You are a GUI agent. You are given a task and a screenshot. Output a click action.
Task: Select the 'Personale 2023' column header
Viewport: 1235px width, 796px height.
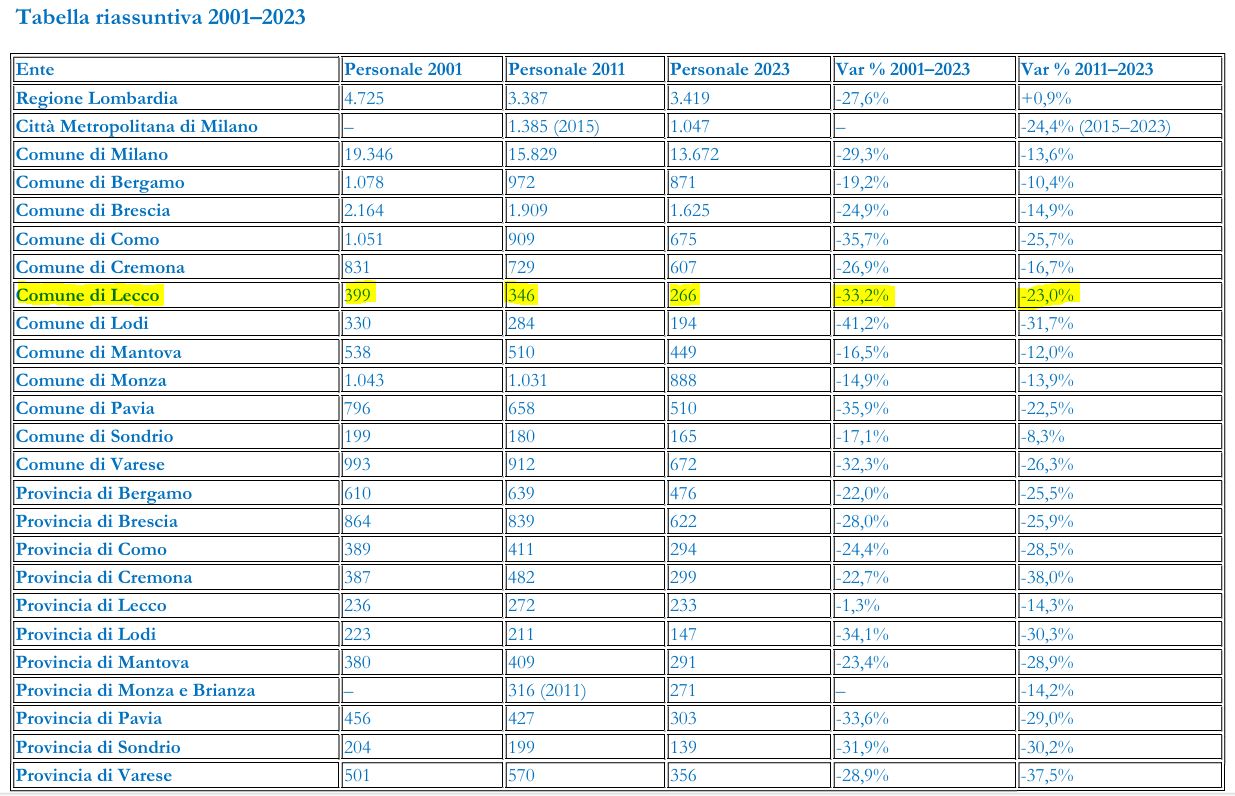click(x=729, y=69)
